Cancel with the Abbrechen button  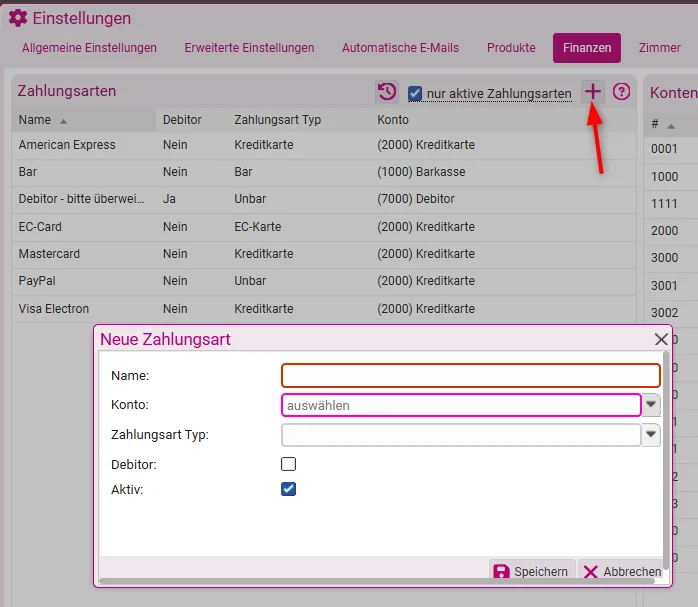click(622, 571)
